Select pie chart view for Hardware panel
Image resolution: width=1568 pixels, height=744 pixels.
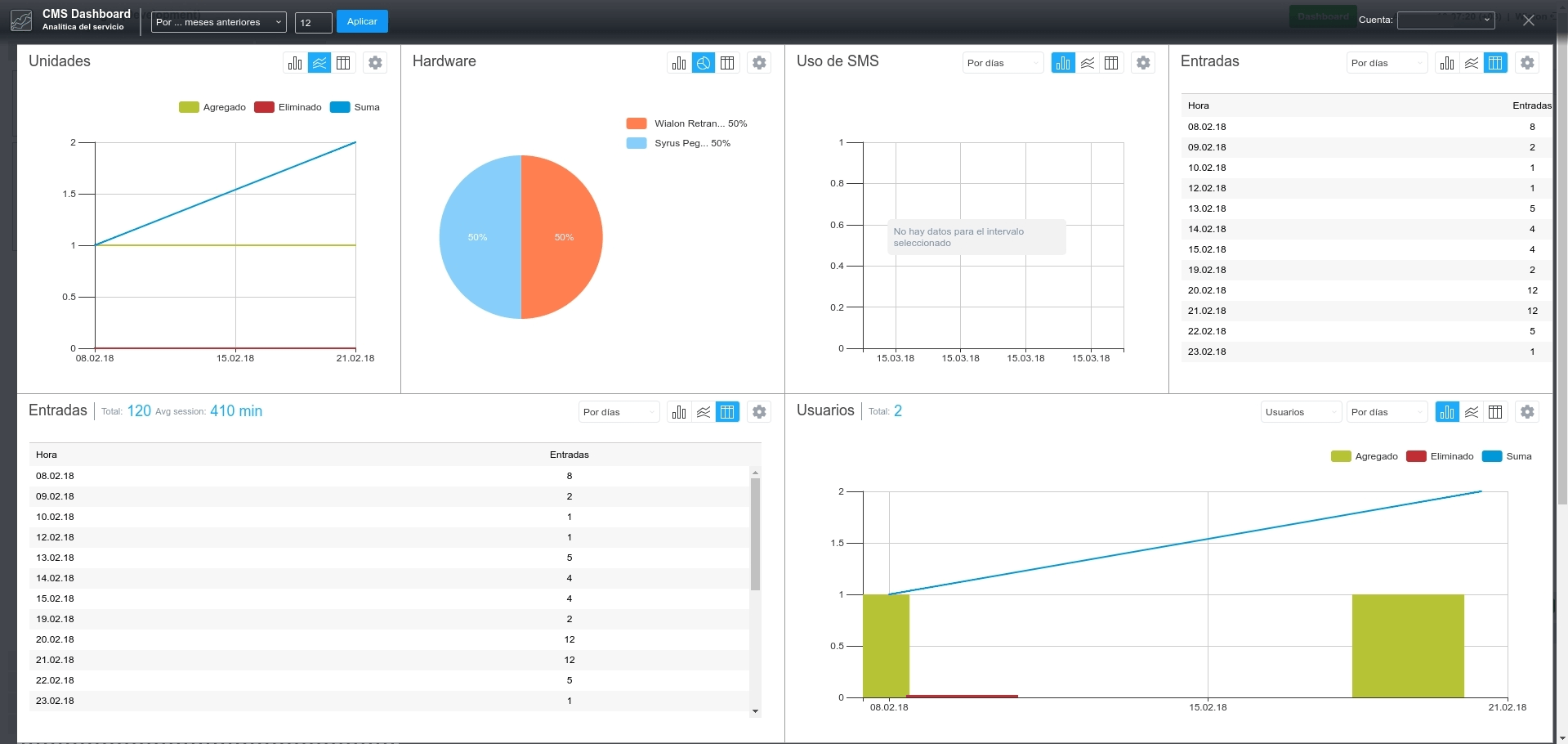[x=703, y=62]
